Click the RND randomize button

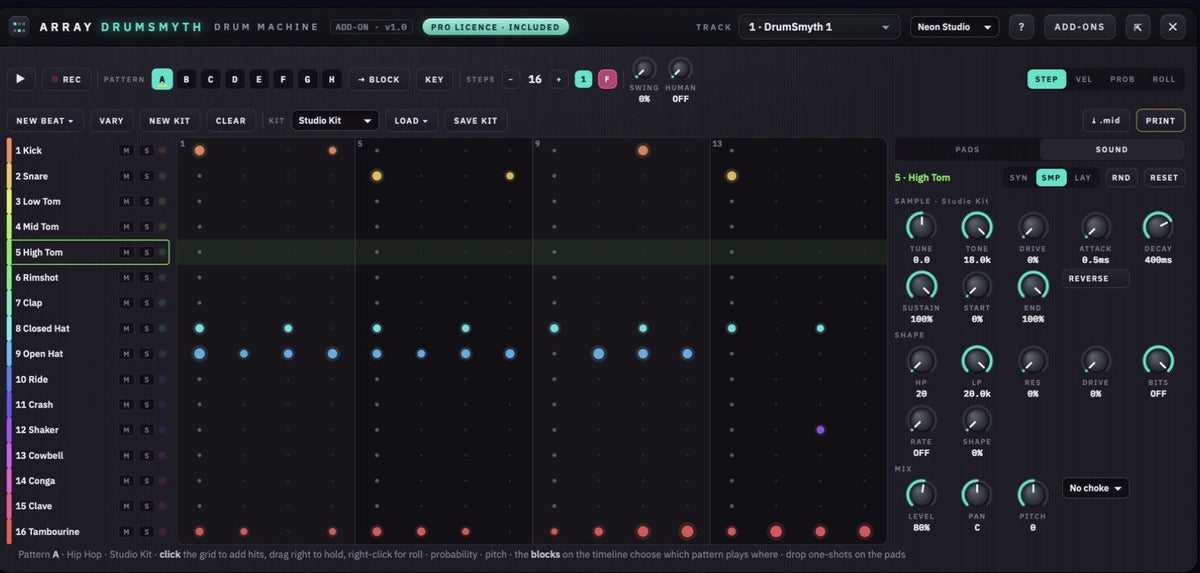pyautogui.click(x=1121, y=178)
